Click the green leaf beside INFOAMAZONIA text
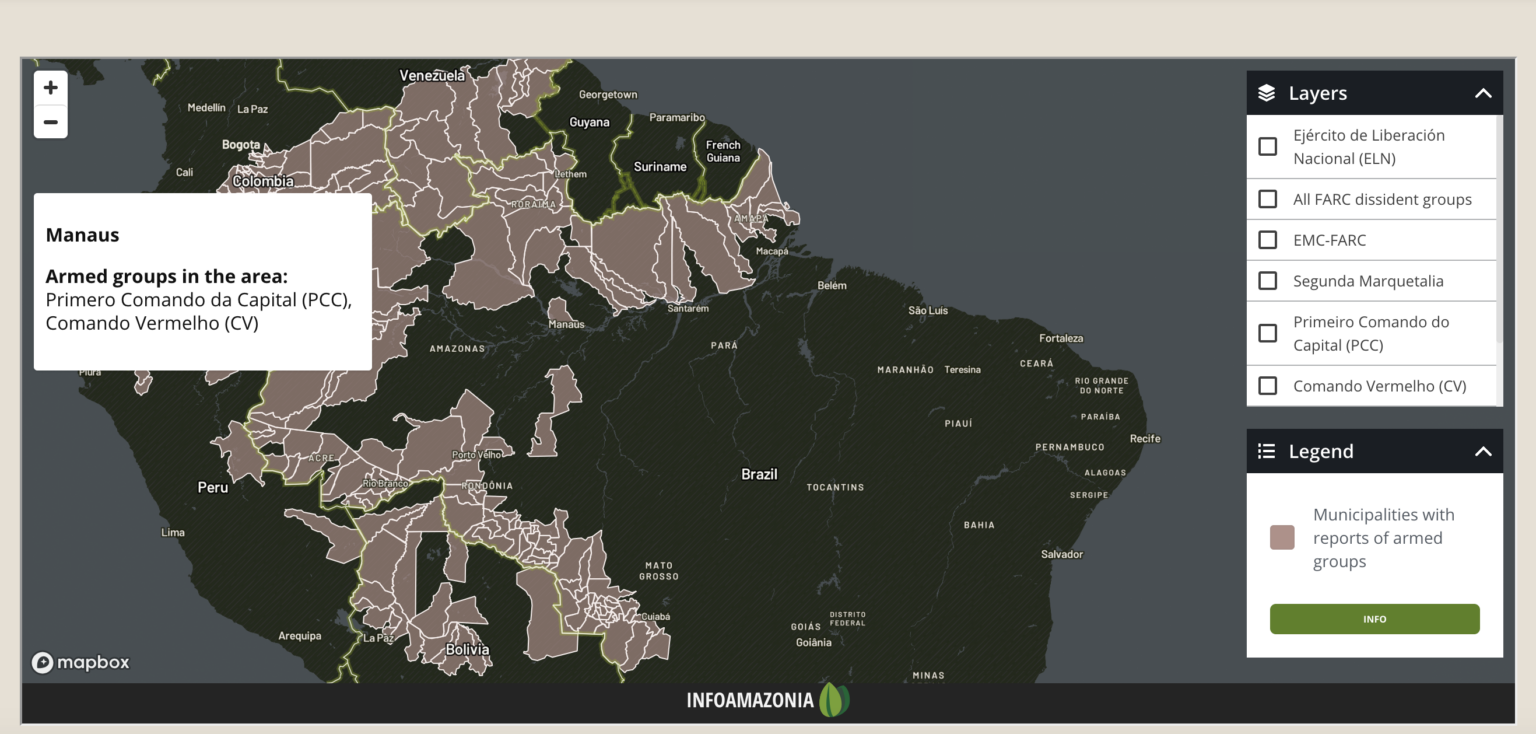 point(834,701)
